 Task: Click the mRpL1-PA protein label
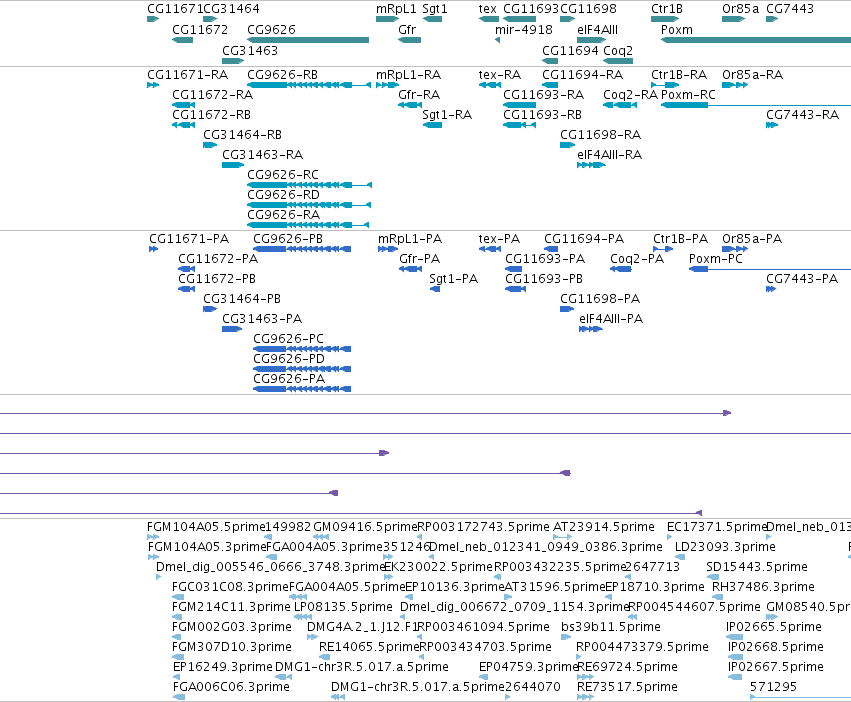point(410,239)
